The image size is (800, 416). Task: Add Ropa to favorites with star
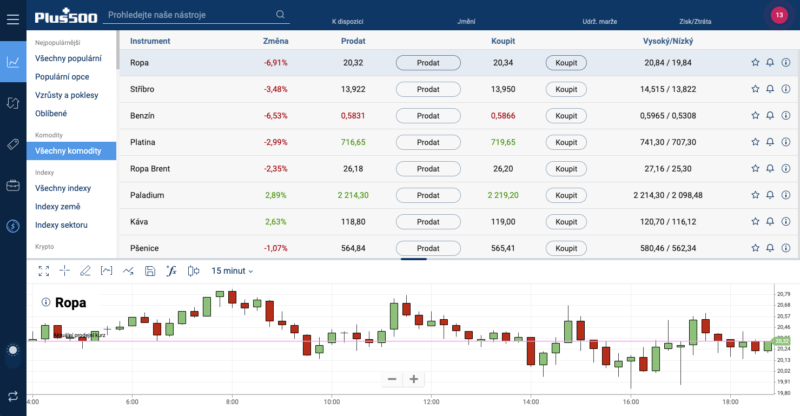(x=755, y=62)
